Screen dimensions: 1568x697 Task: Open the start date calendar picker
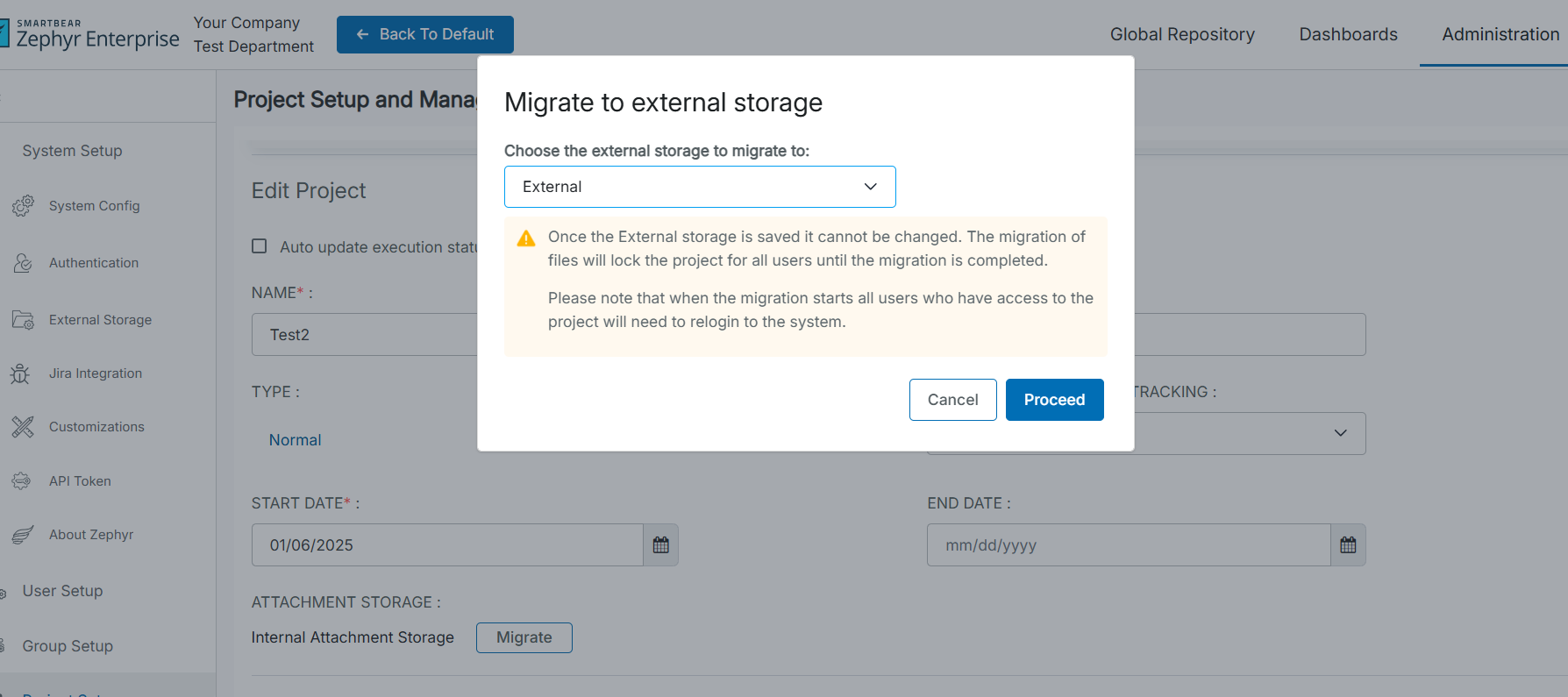point(660,545)
